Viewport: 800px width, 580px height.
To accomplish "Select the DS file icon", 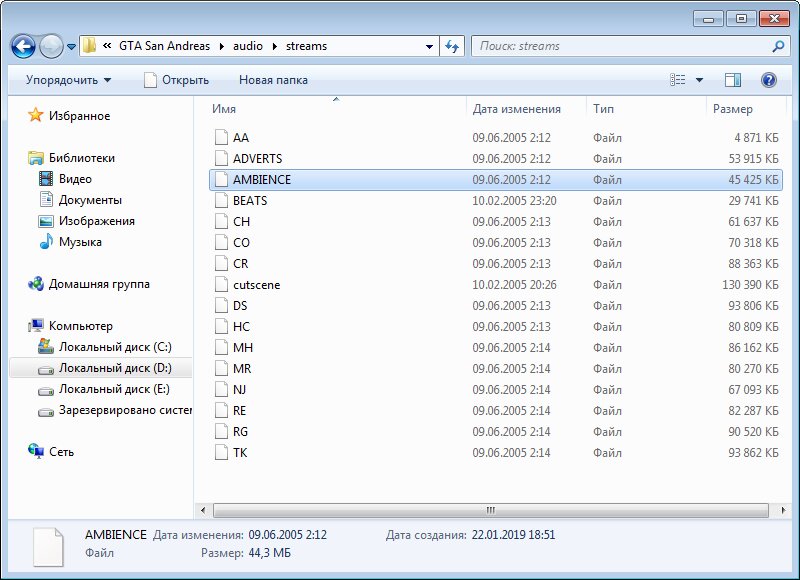I will pos(221,305).
